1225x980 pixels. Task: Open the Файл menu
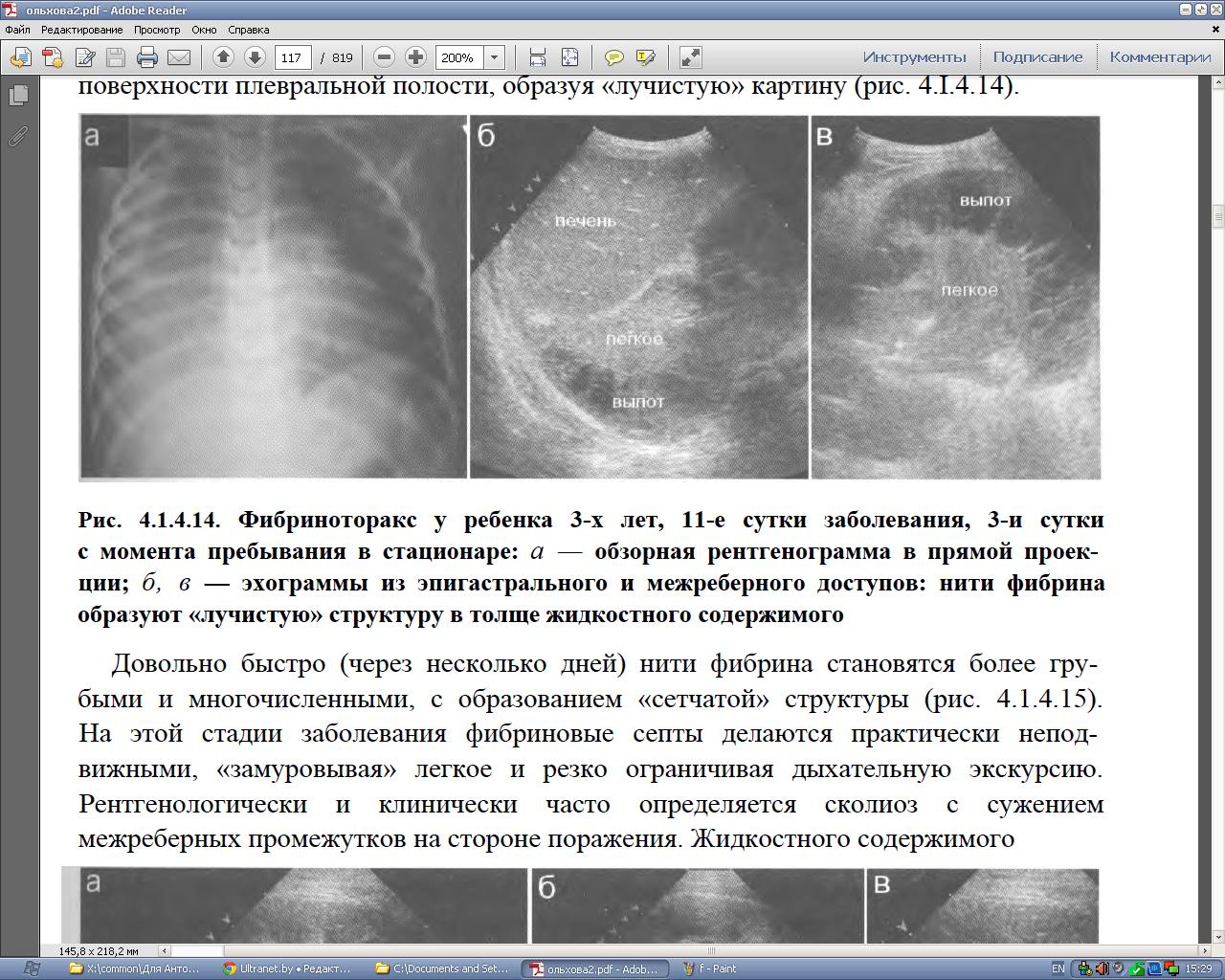[x=17, y=30]
